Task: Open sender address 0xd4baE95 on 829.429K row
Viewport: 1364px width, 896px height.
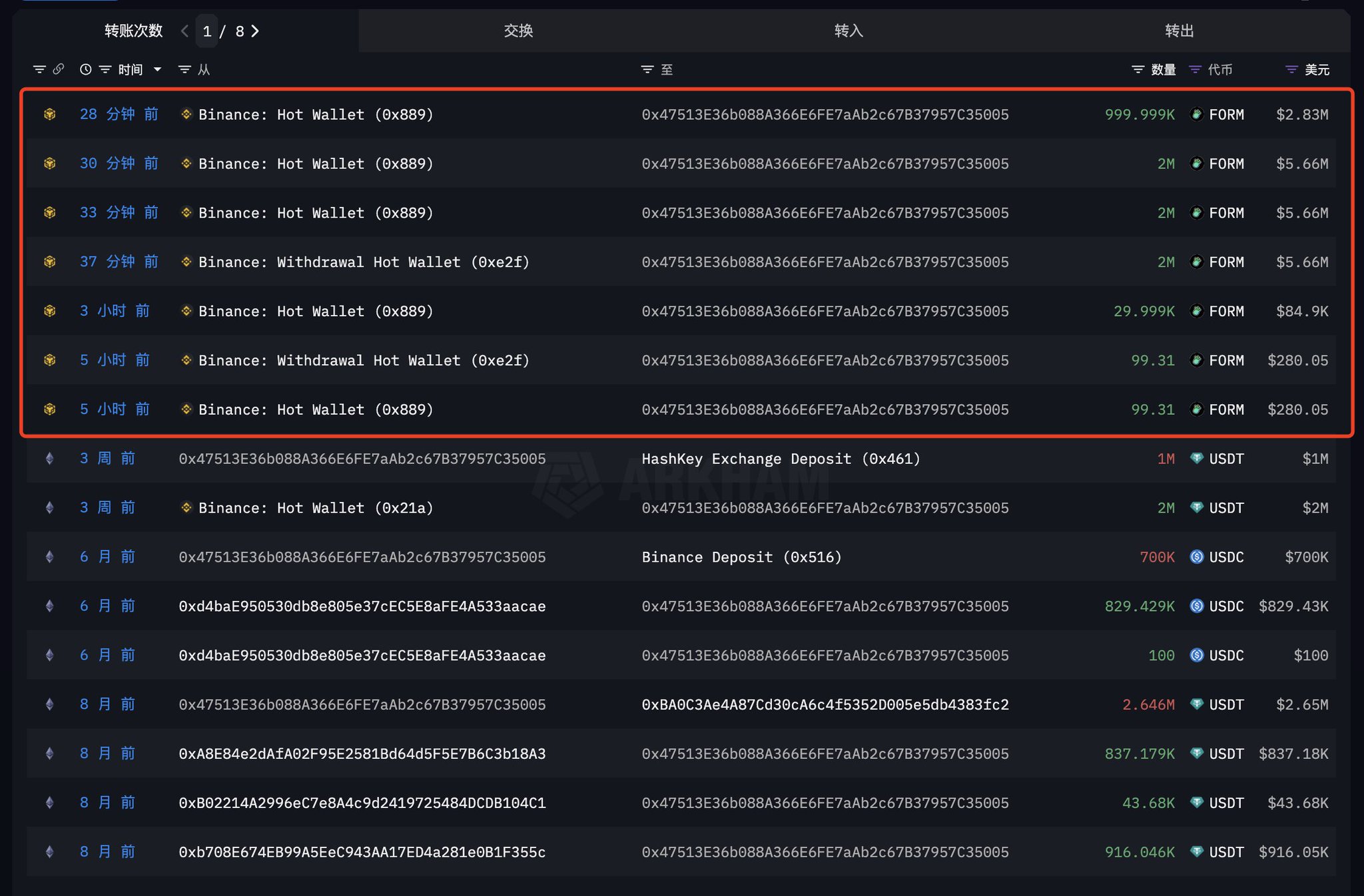Action: pyautogui.click(x=362, y=606)
